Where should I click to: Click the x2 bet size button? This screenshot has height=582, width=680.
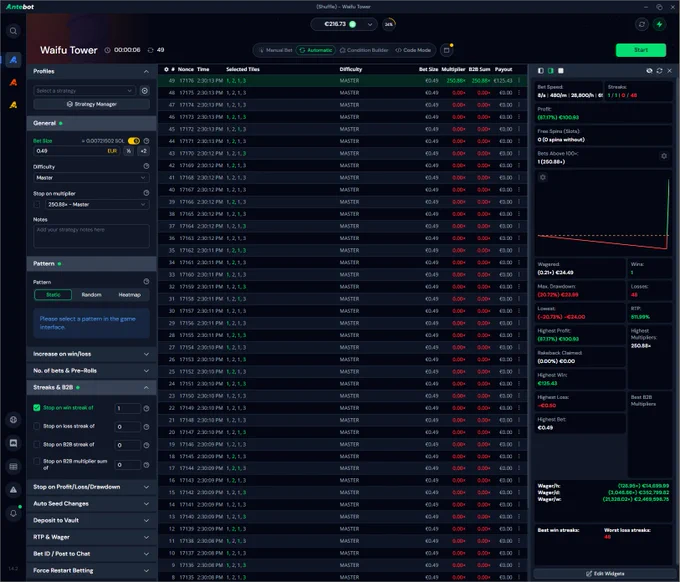point(144,151)
